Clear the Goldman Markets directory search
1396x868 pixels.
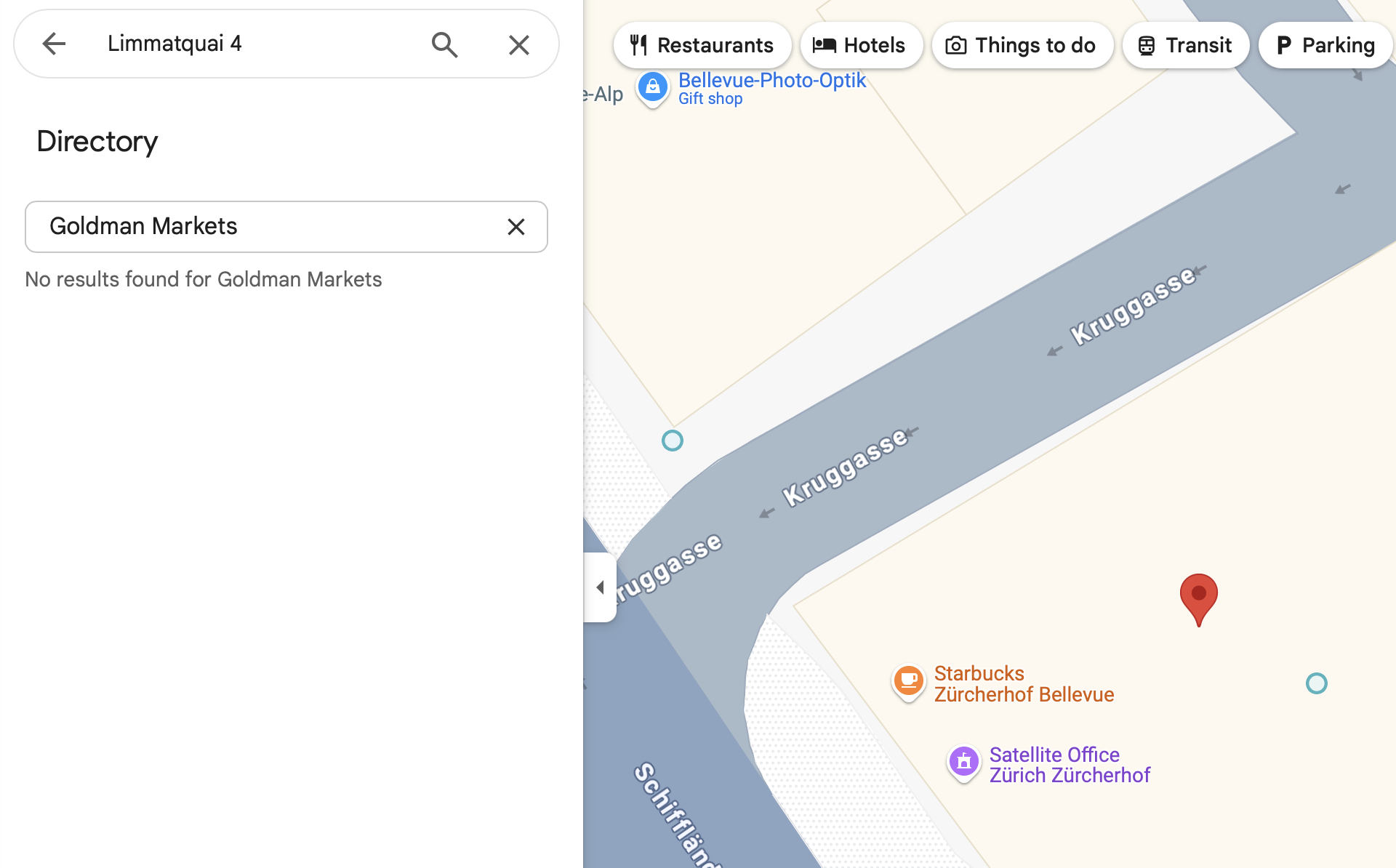click(516, 227)
